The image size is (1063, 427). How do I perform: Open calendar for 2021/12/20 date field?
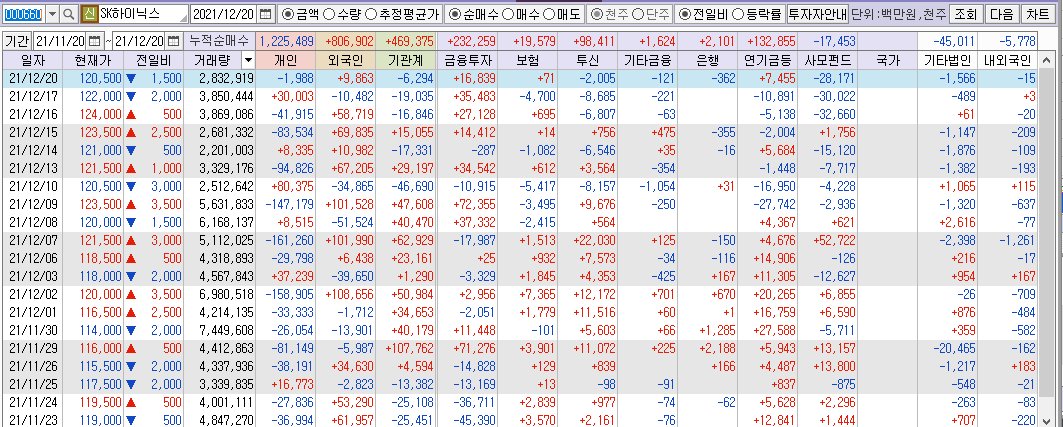[x=266, y=14]
